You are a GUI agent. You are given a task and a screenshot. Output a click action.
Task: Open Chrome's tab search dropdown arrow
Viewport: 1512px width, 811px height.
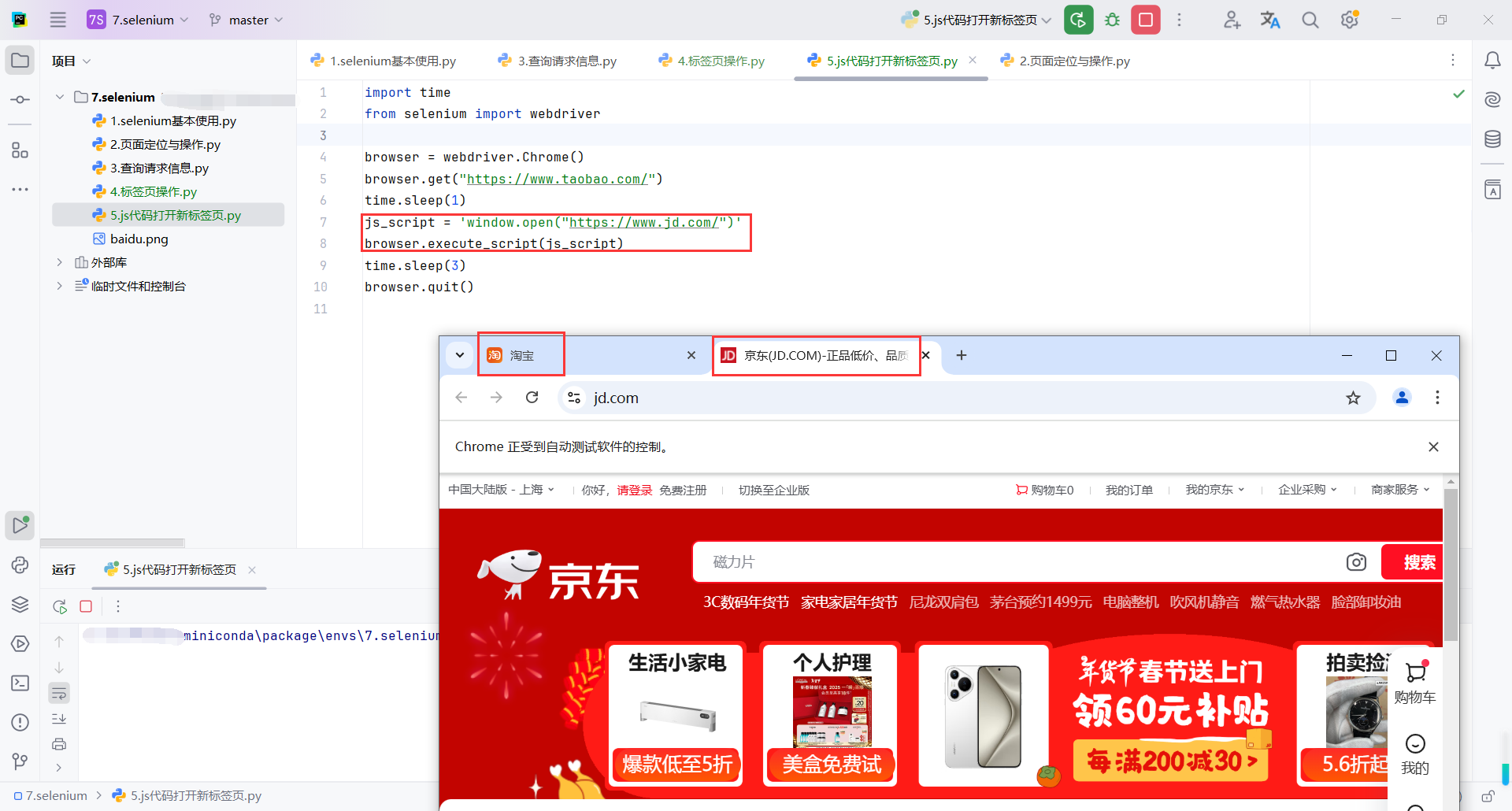click(460, 355)
